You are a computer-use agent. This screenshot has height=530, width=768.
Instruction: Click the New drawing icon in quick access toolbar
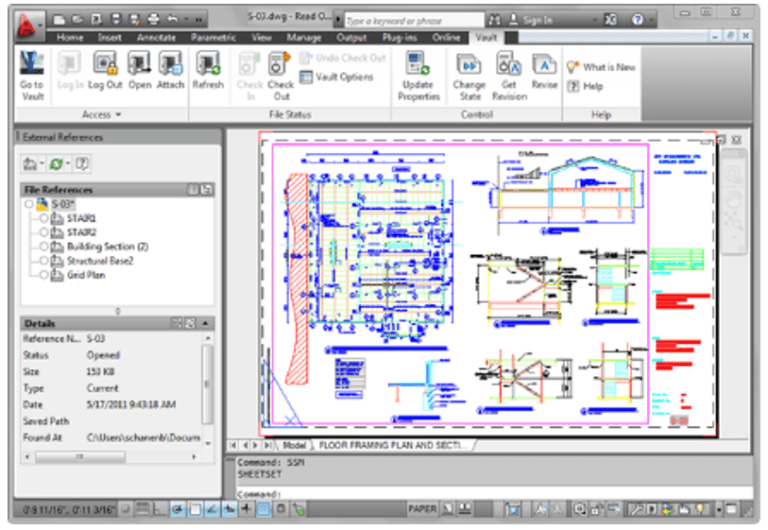pos(59,20)
